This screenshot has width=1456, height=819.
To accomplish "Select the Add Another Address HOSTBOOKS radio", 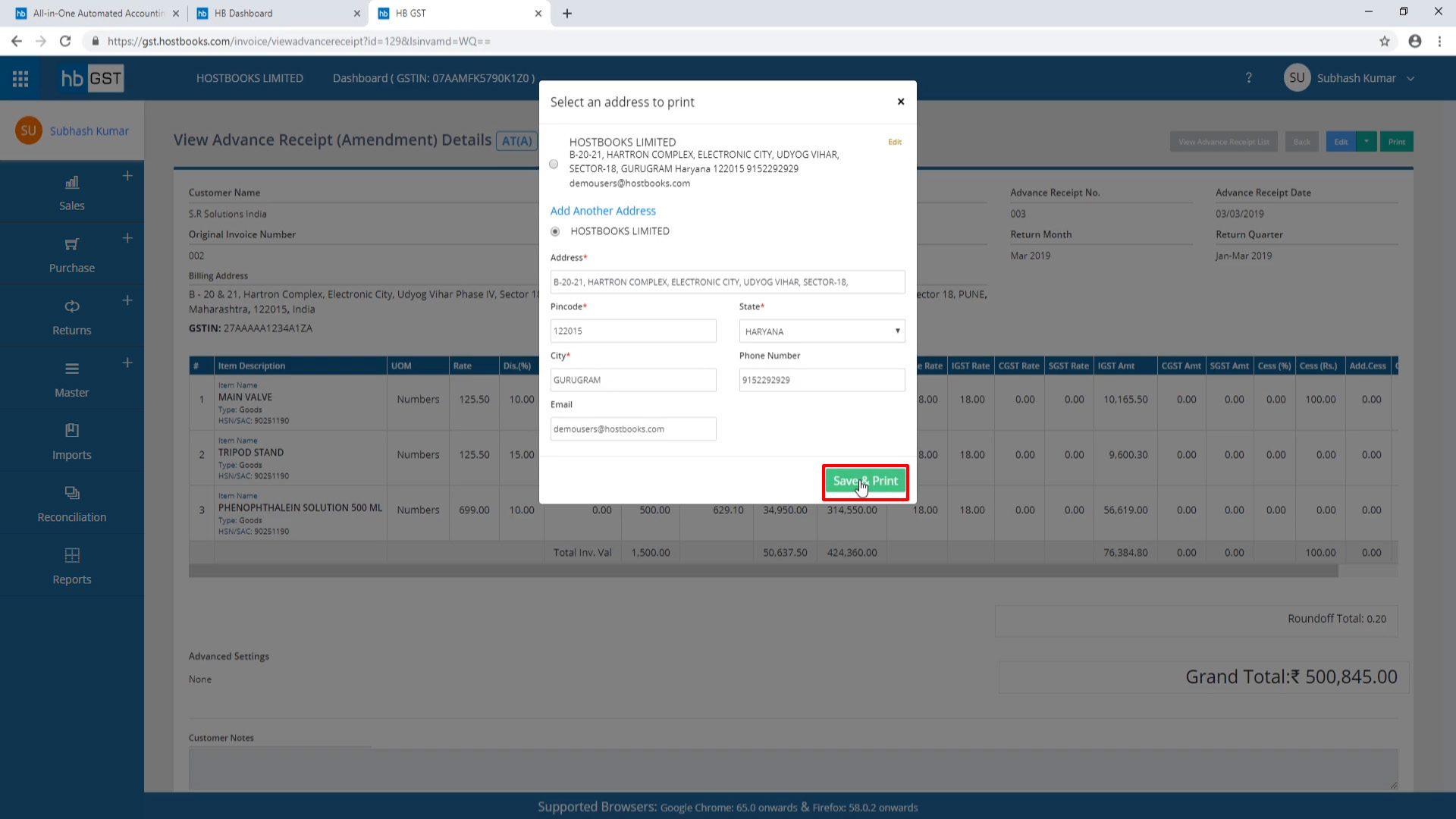I will coord(555,231).
